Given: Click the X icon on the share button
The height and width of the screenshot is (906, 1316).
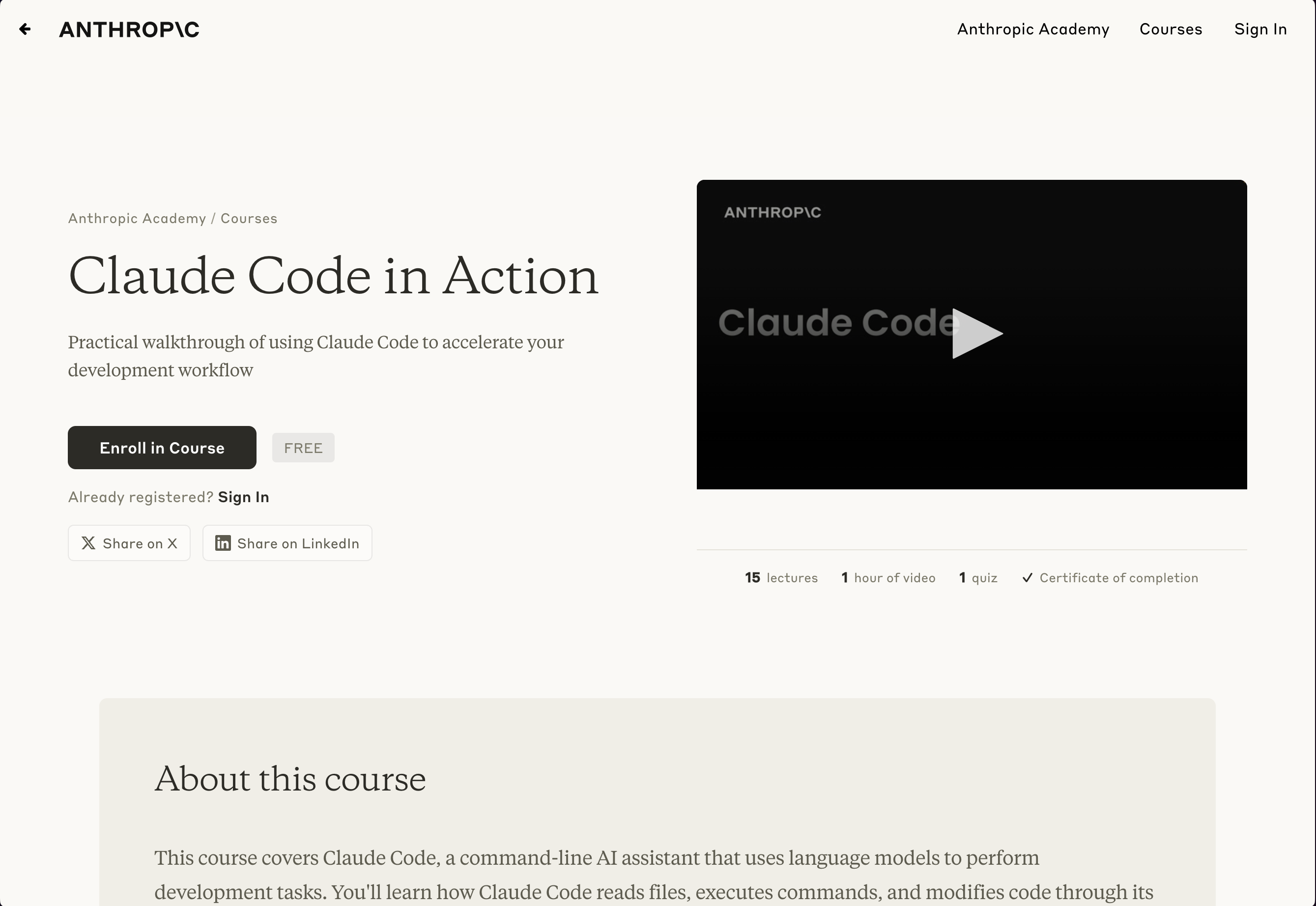Looking at the screenshot, I should click(x=88, y=543).
